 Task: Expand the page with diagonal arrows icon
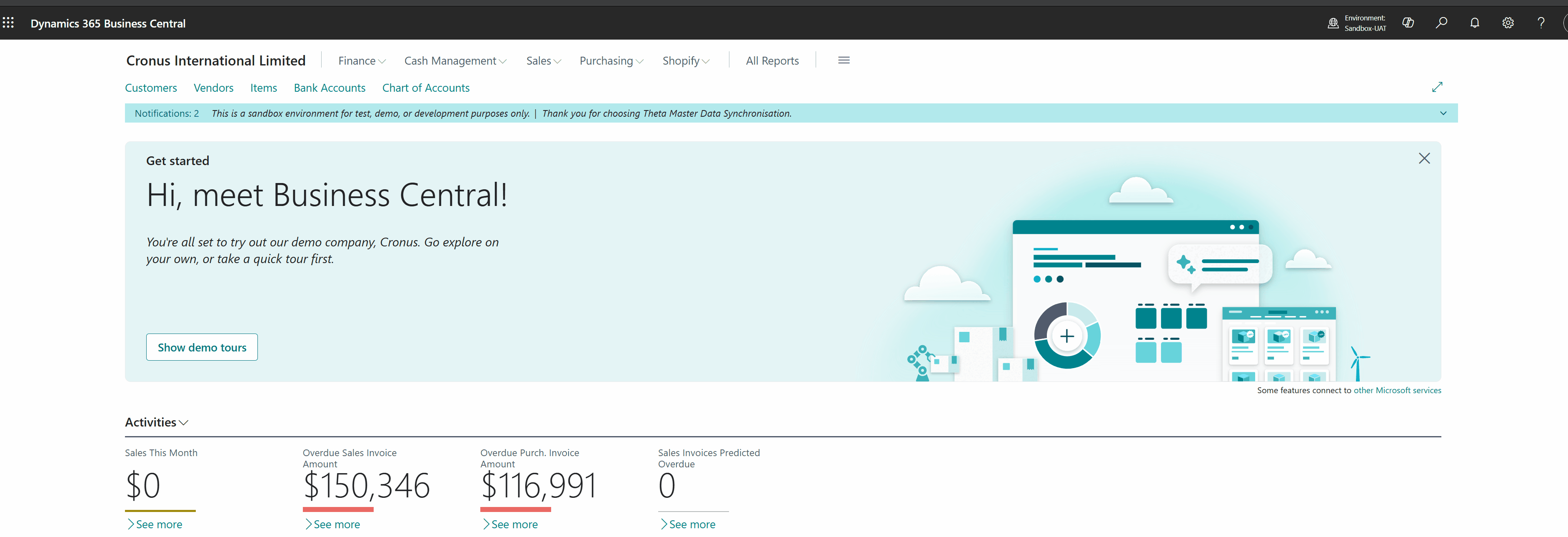(1437, 87)
